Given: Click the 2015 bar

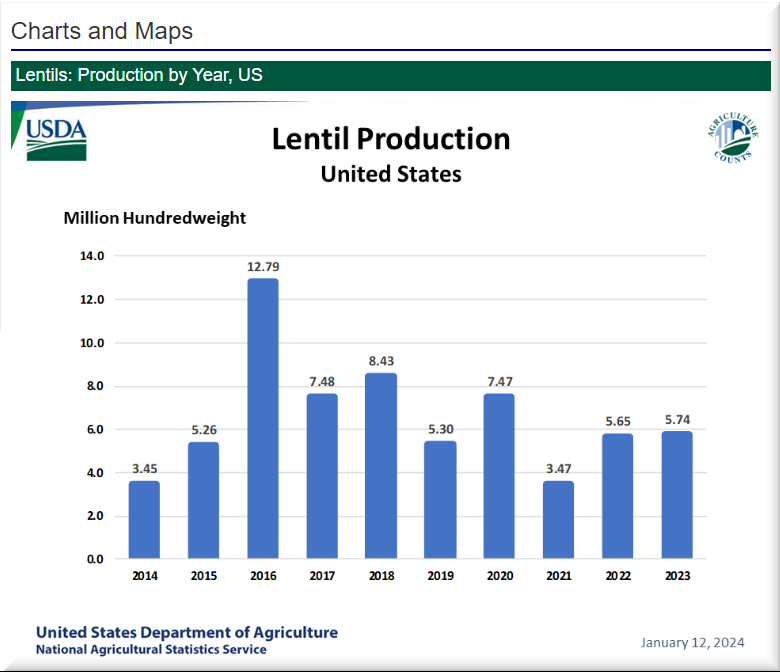Looking at the screenshot, I should (x=203, y=500).
